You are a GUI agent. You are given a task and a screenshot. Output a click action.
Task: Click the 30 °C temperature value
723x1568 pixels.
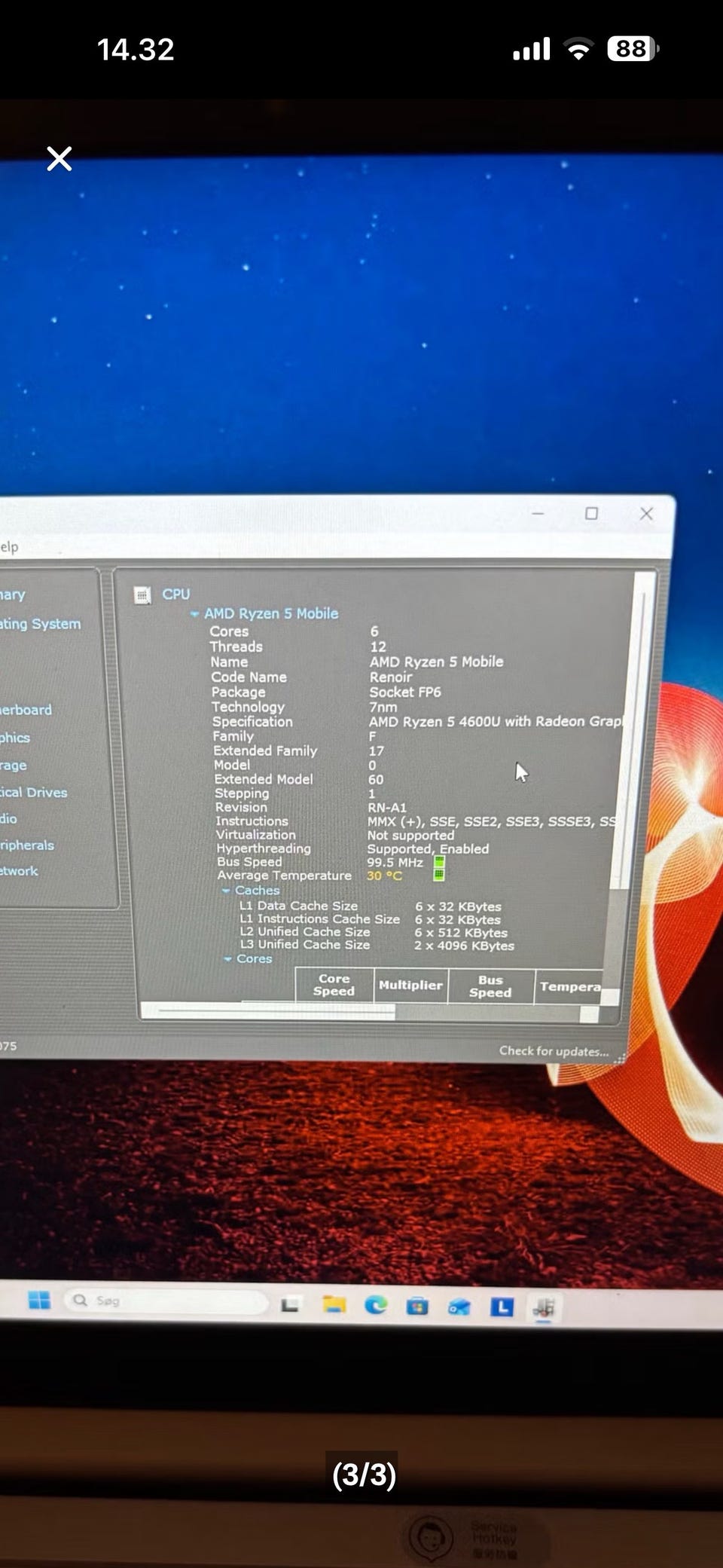pyautogui.click(x=384, y=876)
